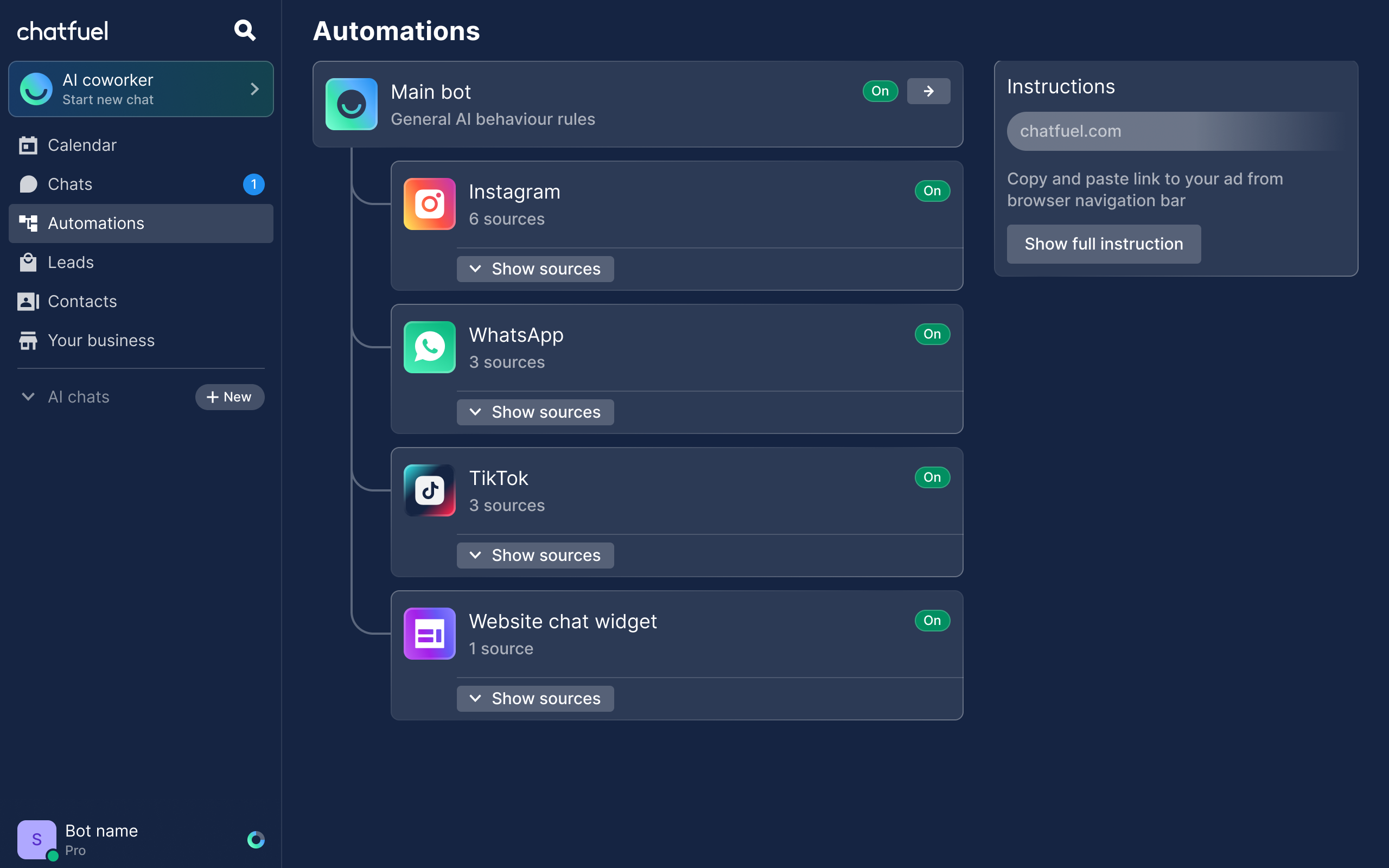
Task: Select Automations in the sidebar
Action: pos(141,224)
